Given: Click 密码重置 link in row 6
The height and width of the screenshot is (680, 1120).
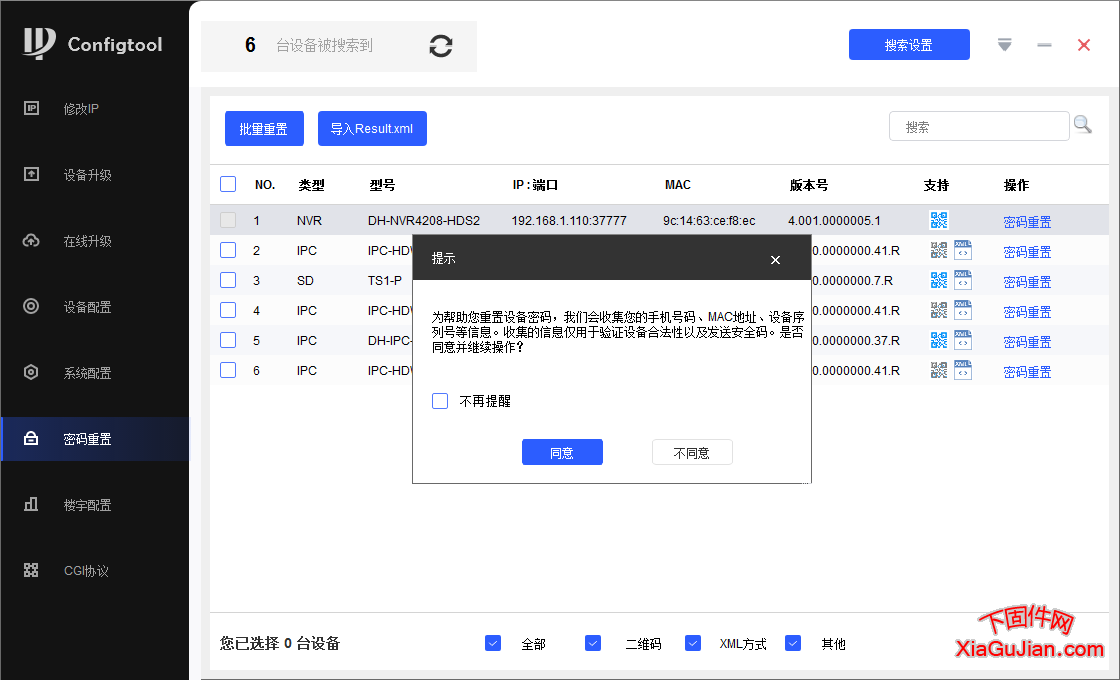Looking at the screenshot, I should coord(1027,371).
